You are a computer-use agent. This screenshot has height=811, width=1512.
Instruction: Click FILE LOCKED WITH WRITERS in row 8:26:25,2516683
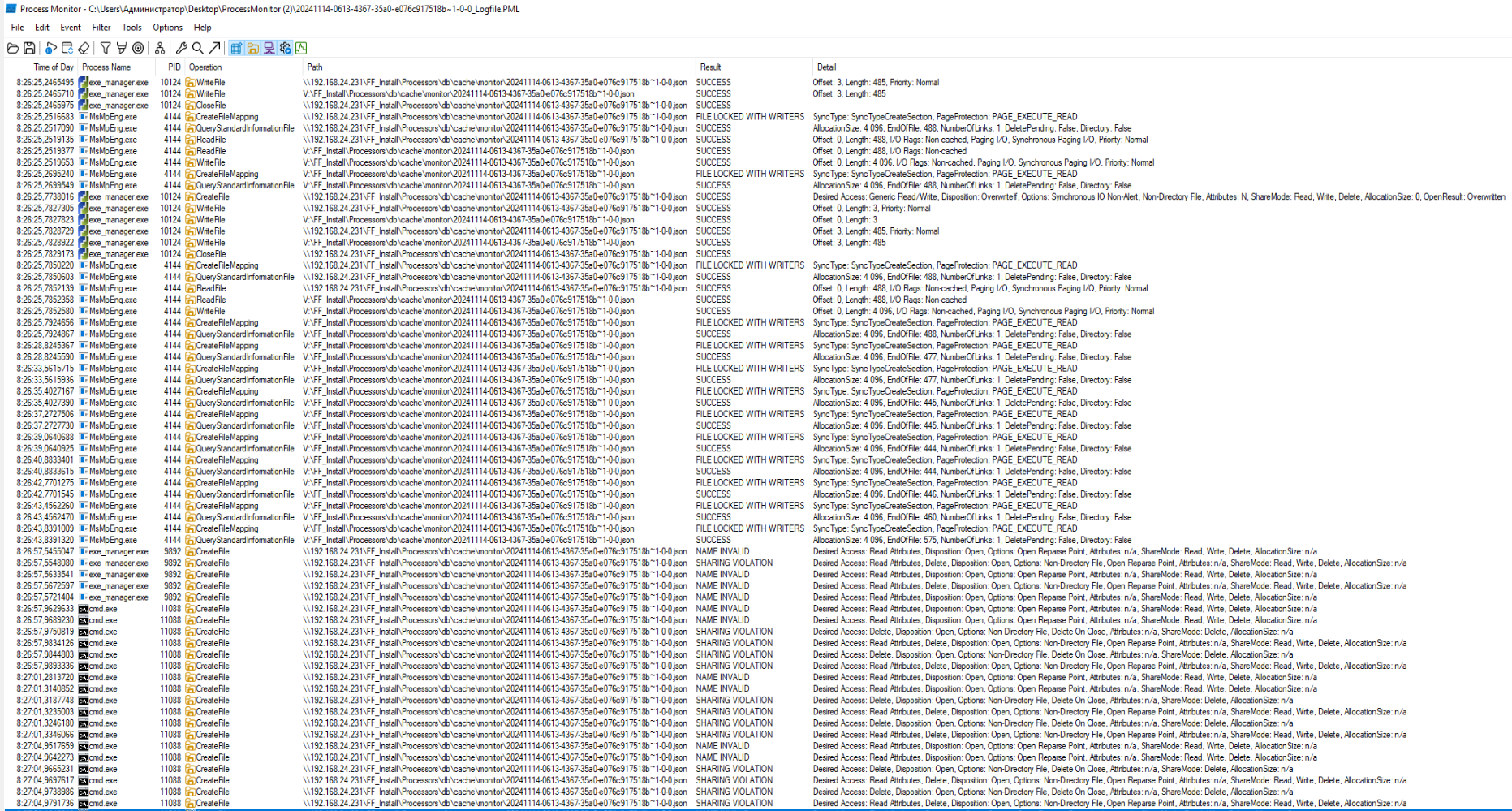pyautogui.click(x=750, y=117)
